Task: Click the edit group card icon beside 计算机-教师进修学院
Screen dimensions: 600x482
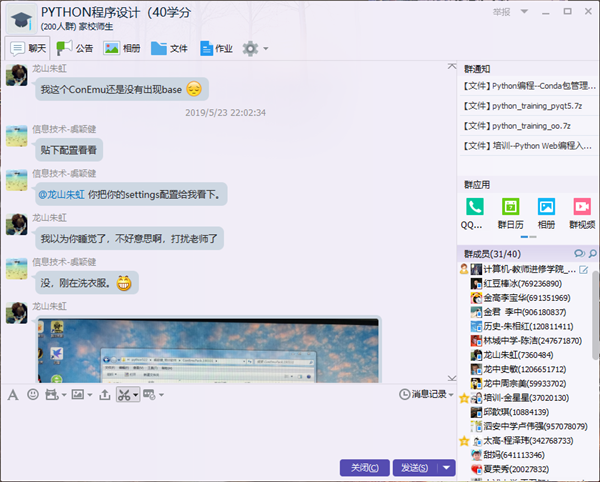Action: tap(584, 270)
